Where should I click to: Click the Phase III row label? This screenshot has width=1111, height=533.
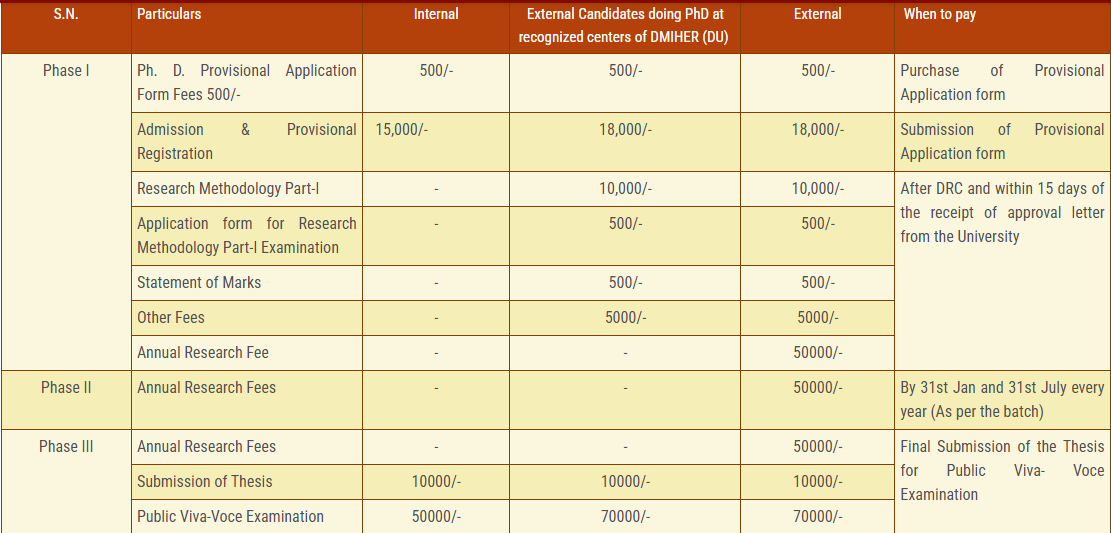point(66,447)
